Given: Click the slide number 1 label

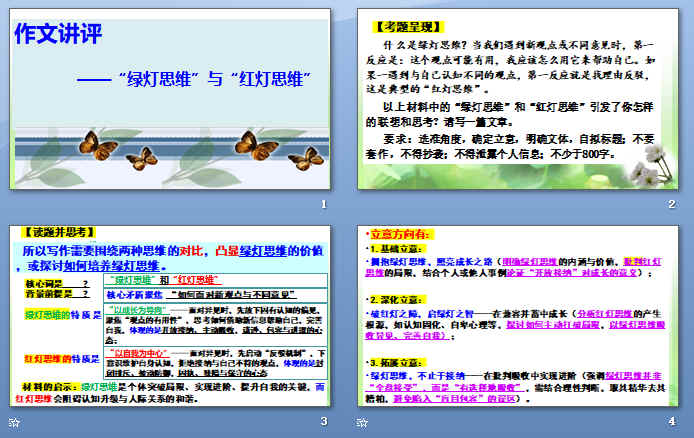Looking at the screenshot, I should [323, 205].
